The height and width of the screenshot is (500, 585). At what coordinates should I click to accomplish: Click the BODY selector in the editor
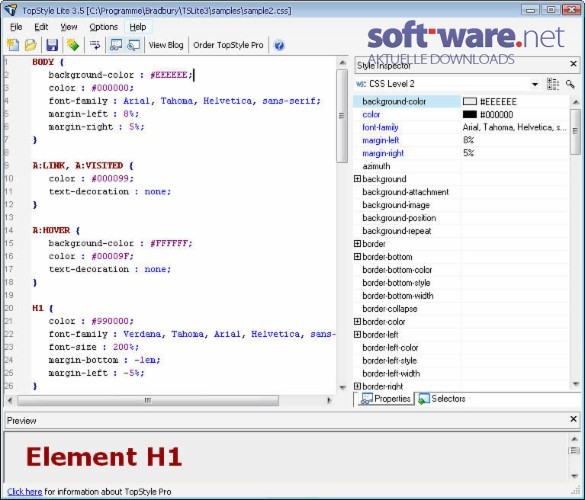pos(43,62)
